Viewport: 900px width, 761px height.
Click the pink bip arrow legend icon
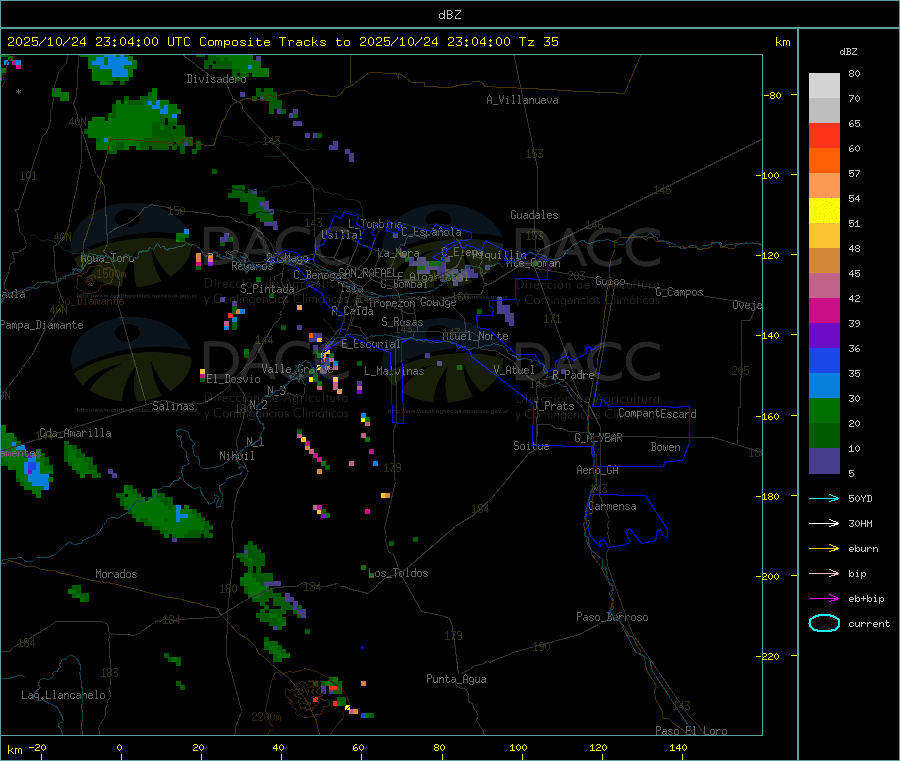tap(824, 573)
